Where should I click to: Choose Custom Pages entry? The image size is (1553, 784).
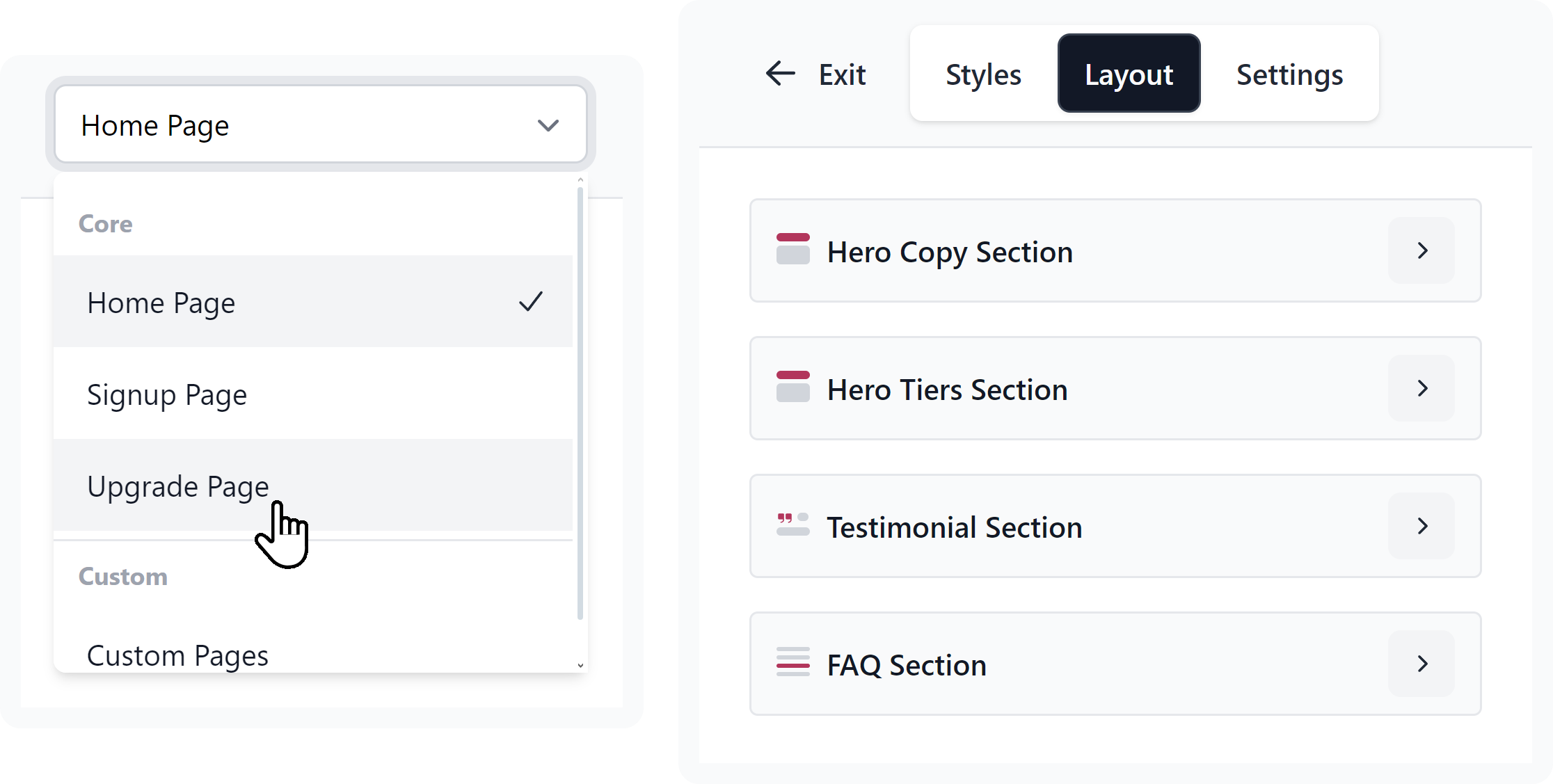click(x=177, y=655)
